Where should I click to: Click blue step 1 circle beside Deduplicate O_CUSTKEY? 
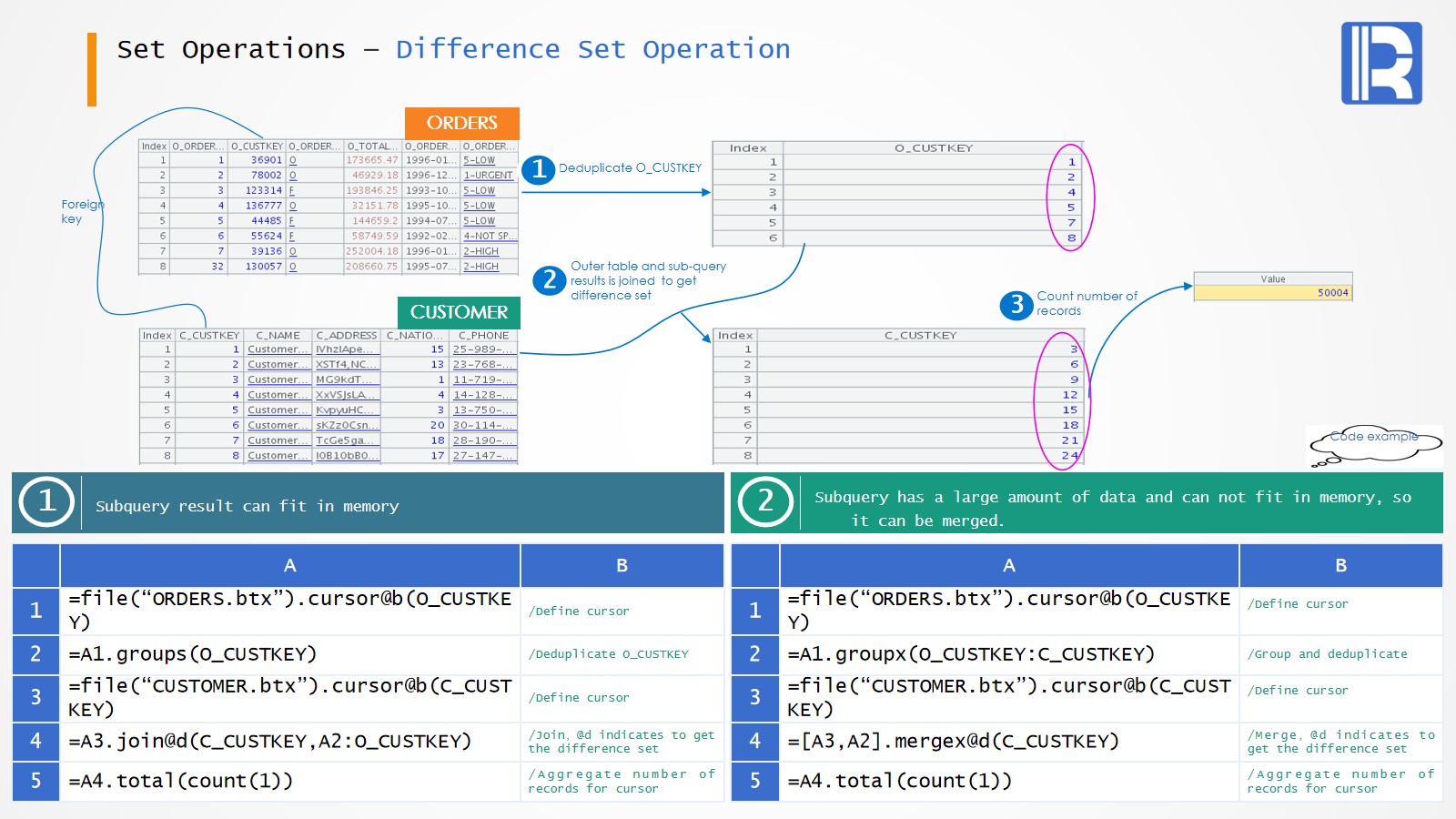point(538,169)
